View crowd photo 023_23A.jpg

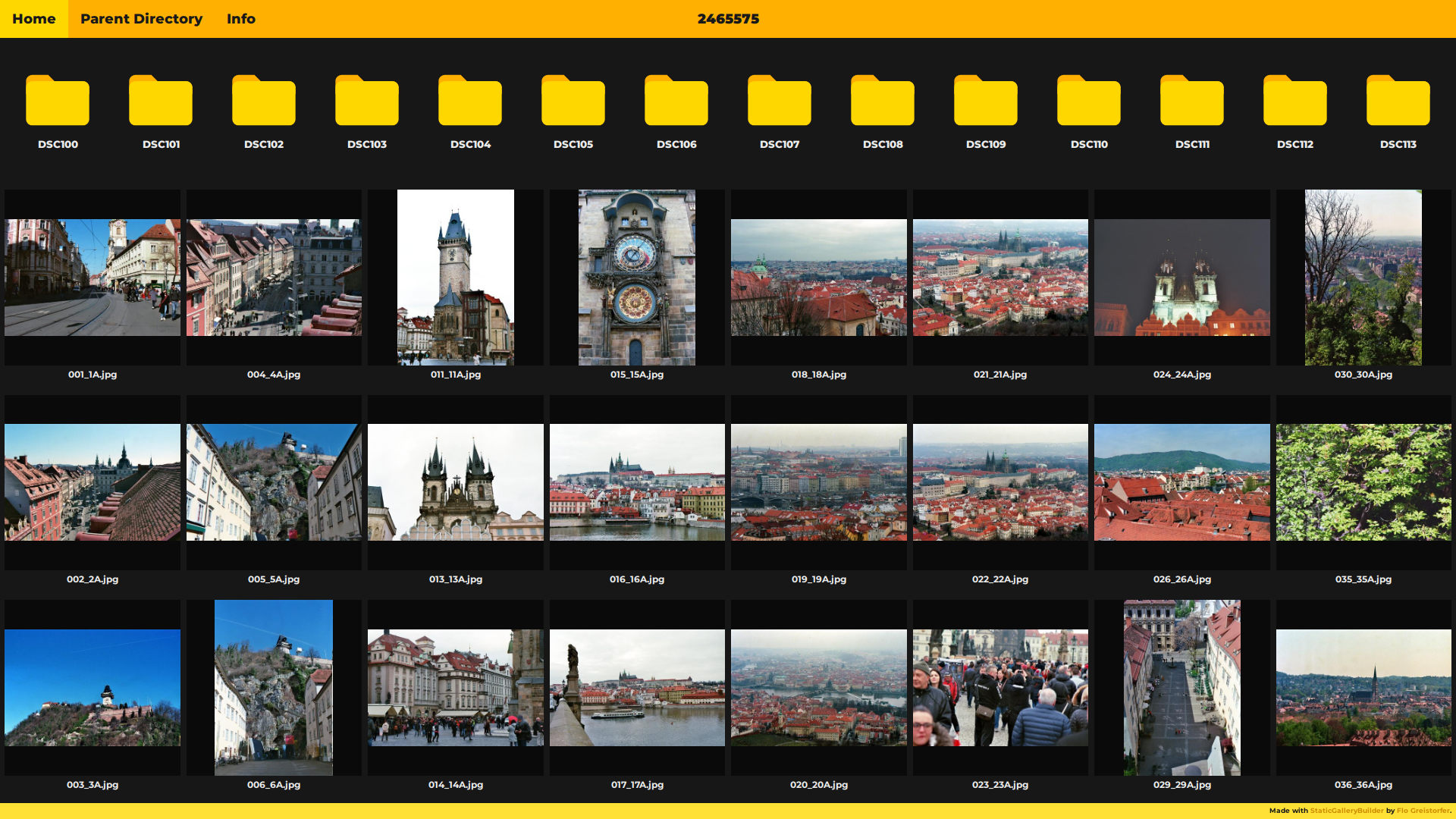(1000, 688)
